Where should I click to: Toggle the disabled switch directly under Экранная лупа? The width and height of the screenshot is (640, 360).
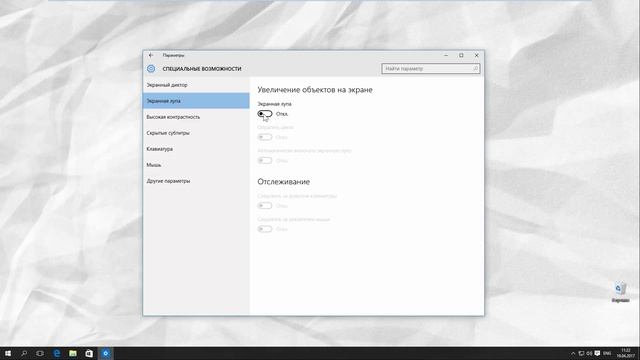265,137
